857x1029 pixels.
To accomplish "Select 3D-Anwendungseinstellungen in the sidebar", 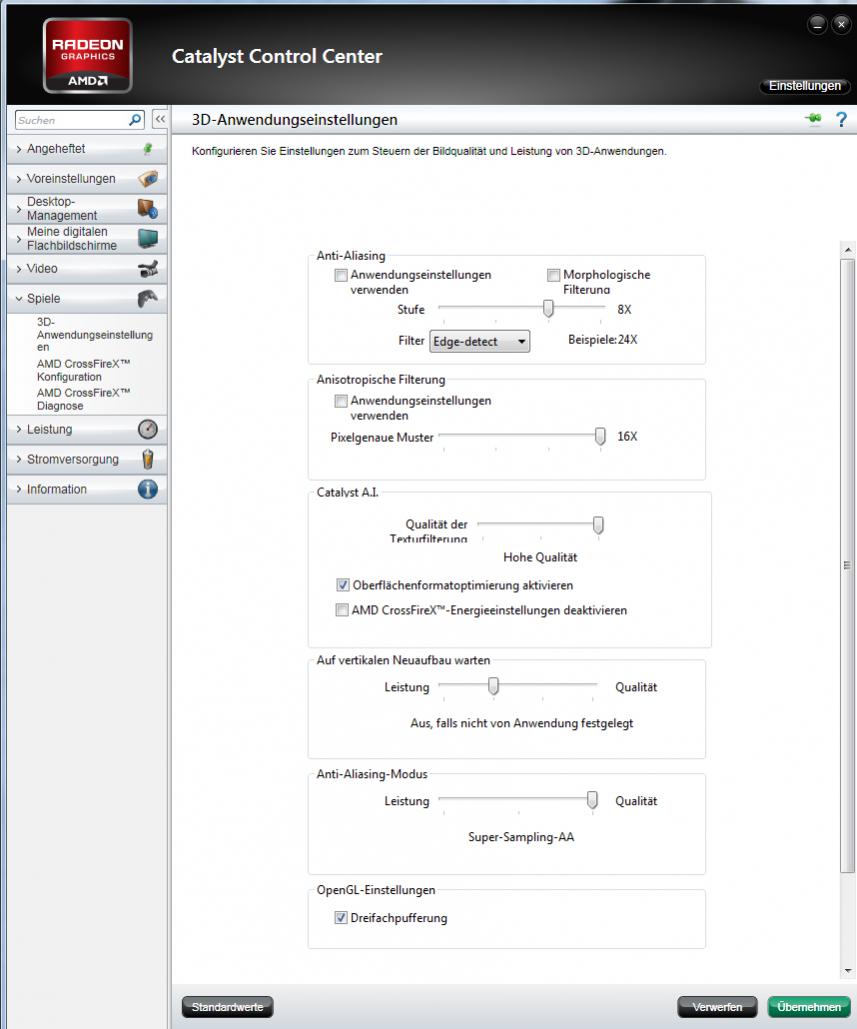I will [x=94, y=335].
